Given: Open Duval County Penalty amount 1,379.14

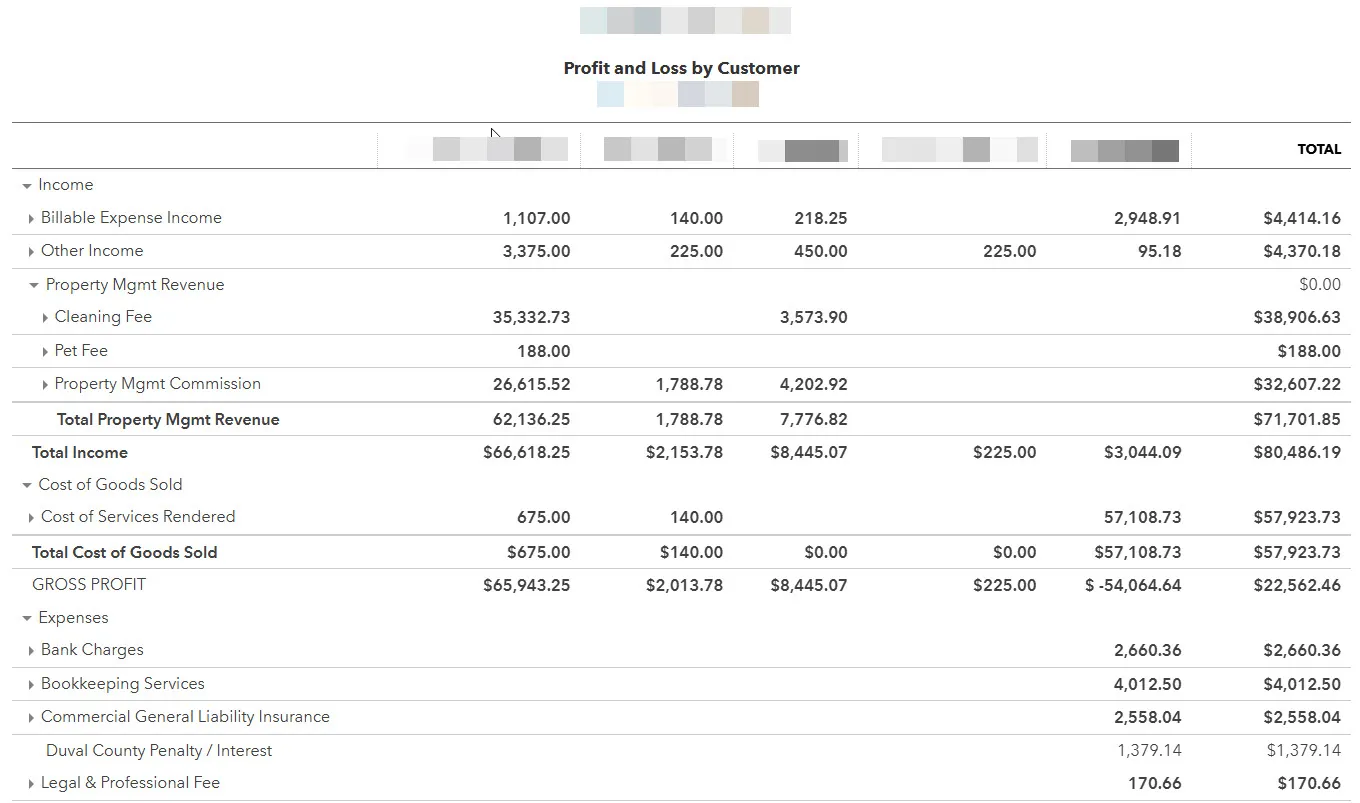Looking at the screenshot, I should click(x=1149, y=750).
